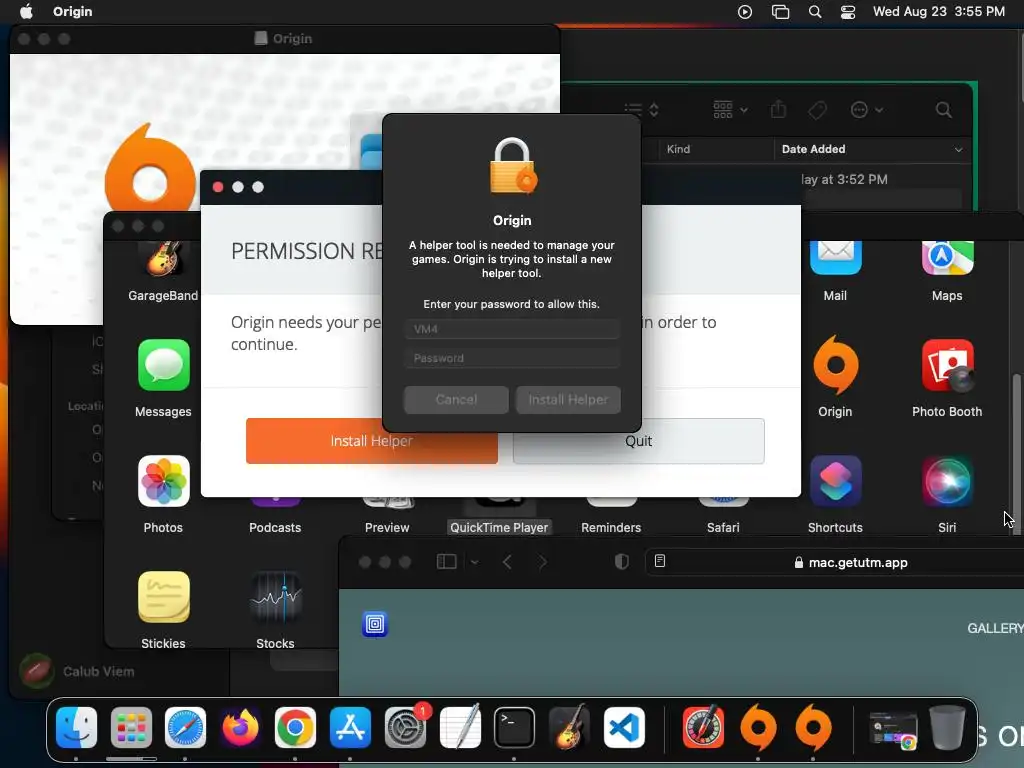Click the Finder search magnifier icon
This screenshot has height=768, width=1024.
point(944,110)
